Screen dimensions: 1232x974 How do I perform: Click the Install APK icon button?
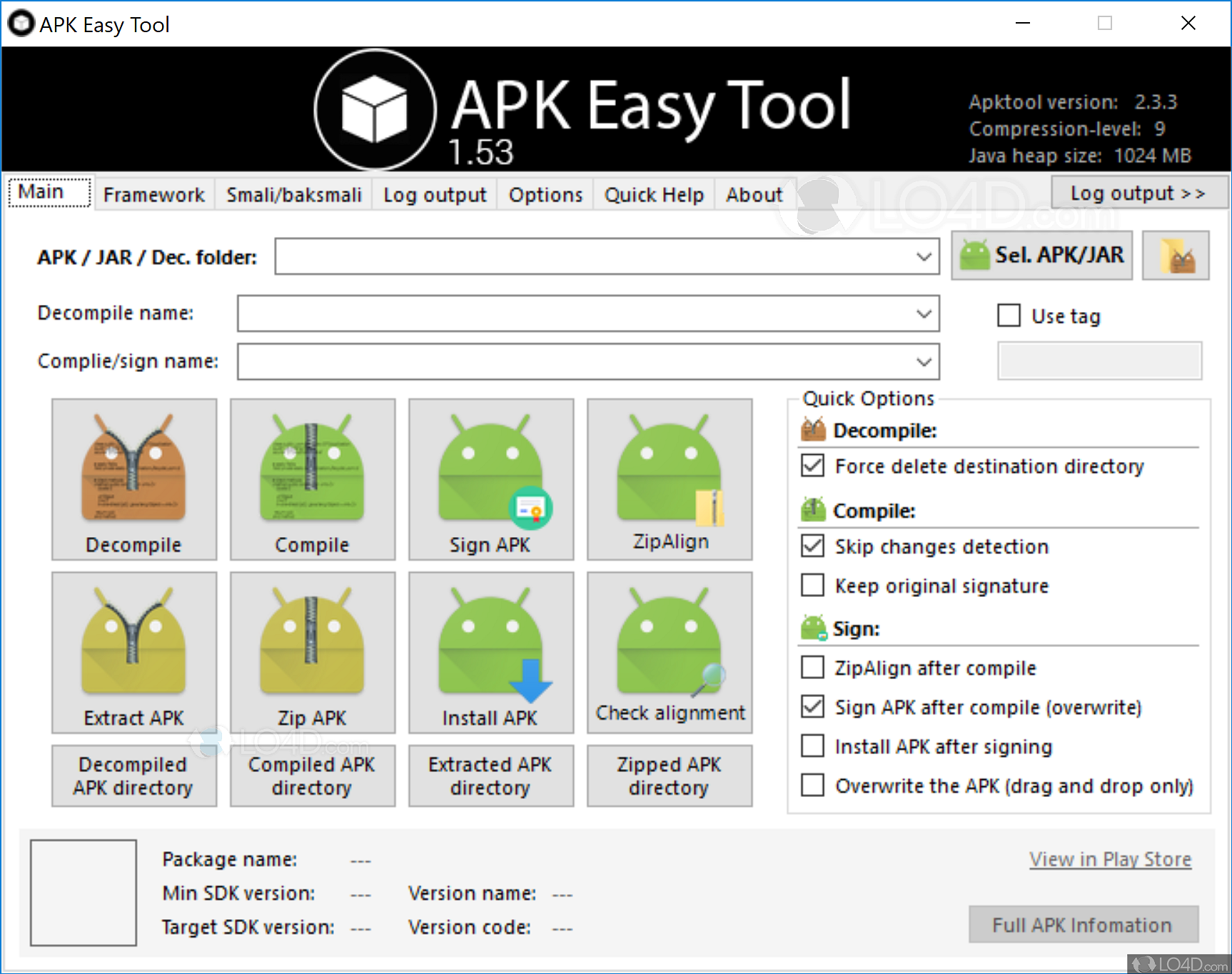pos(491,653)
